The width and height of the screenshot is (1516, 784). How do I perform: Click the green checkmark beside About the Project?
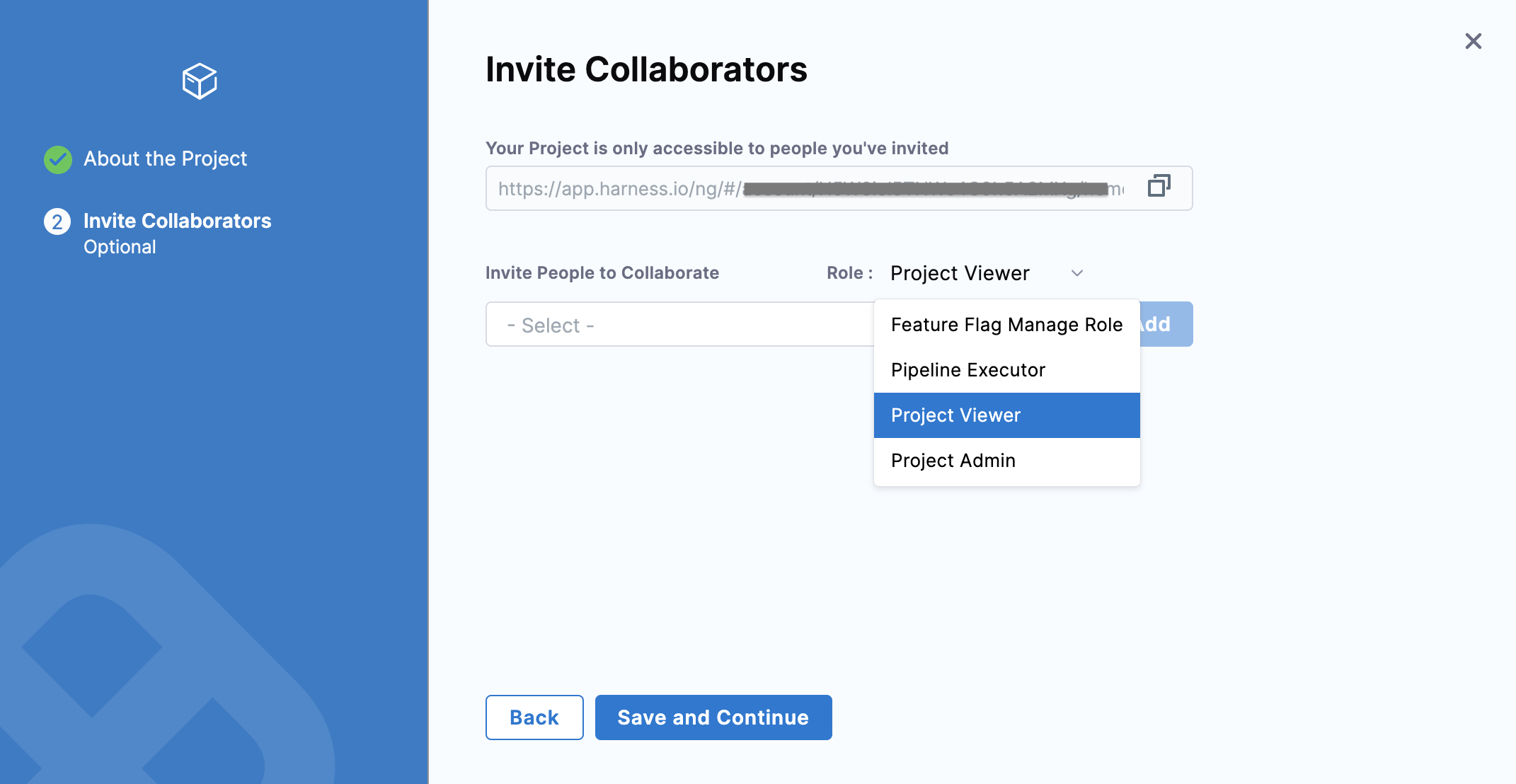pyautogui.click(x=58, y=159)
